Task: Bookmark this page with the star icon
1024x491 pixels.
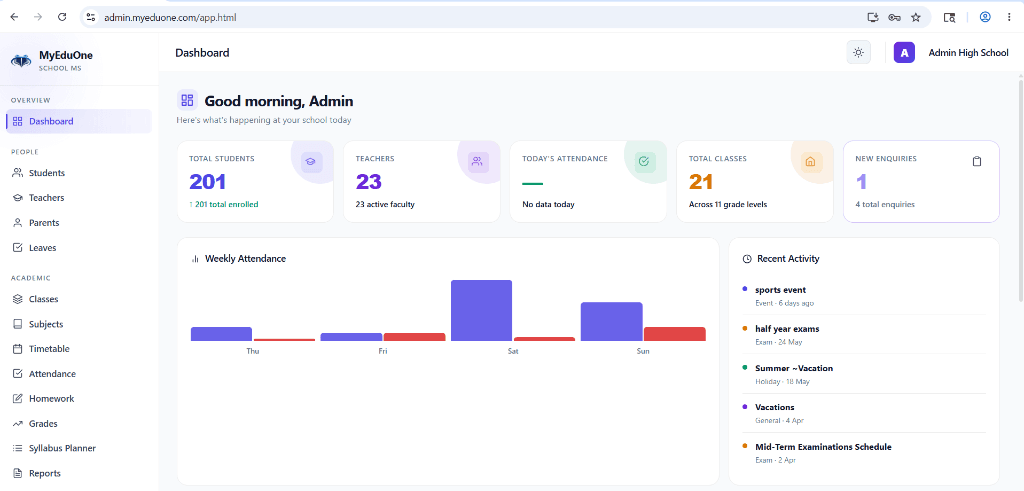Action: pyautogui.click(x=916, y=18)
